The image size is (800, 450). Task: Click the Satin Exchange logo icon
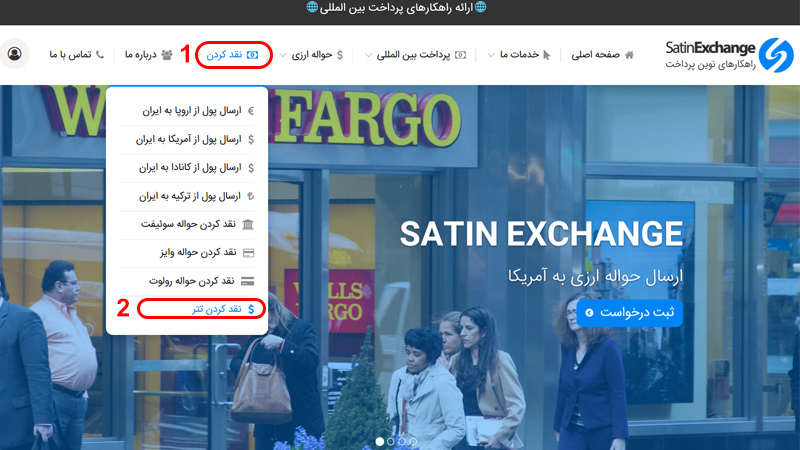(774, 55)
